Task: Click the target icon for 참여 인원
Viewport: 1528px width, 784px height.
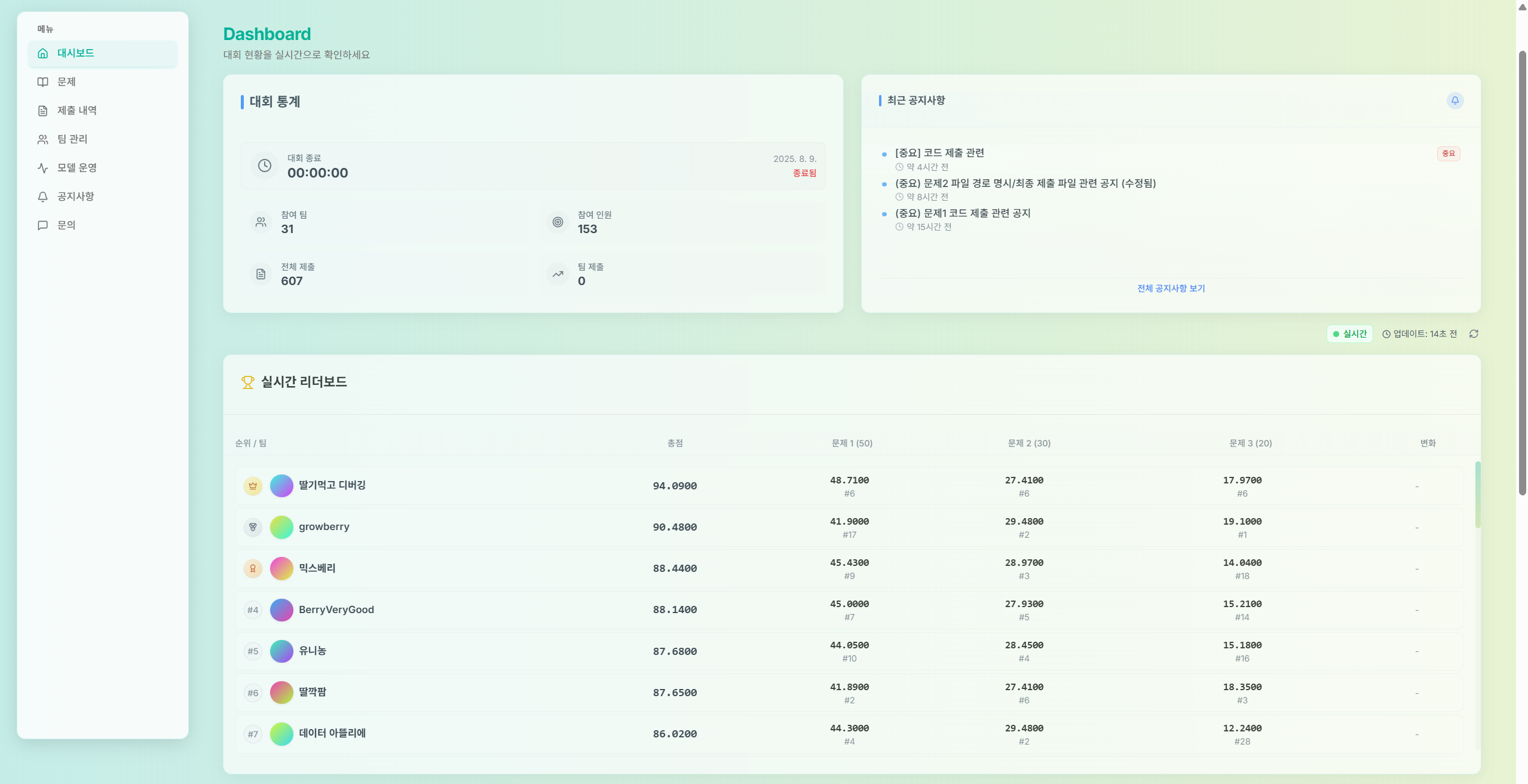Action: (x=558, y=222)
